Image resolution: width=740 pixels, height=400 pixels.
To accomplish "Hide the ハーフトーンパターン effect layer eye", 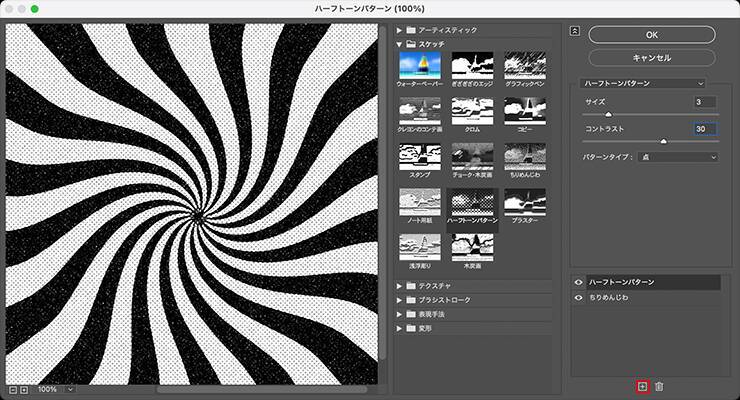I will 579,283.
